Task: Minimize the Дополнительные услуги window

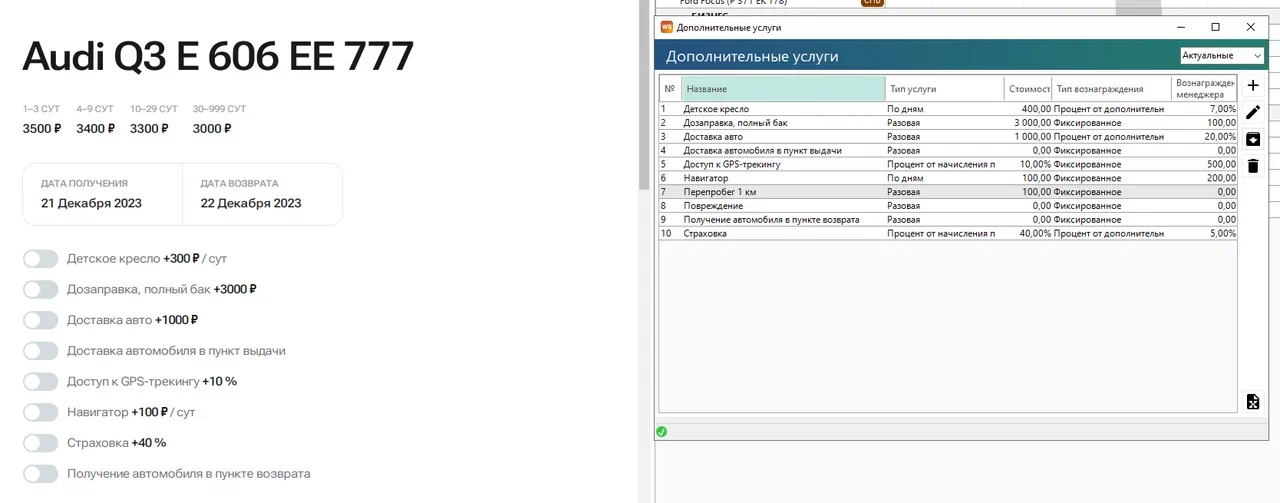Action: tap(1180, 27)
